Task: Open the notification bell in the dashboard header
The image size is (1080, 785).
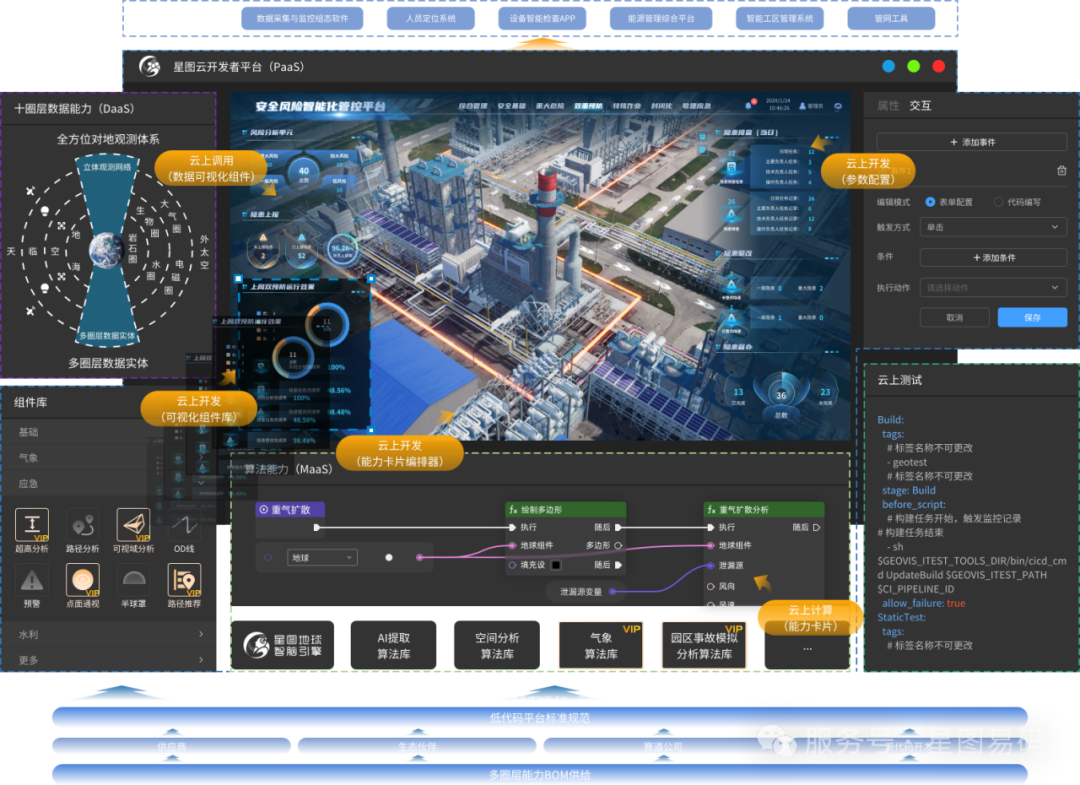Action: 749,106
